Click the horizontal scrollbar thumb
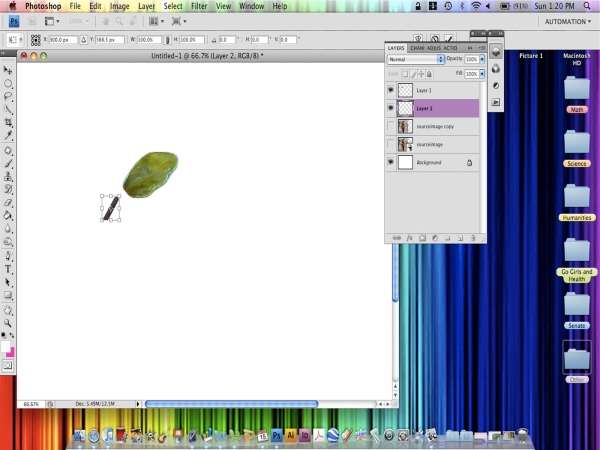The image size is (600, 450). pyautogui.click(x=232, y=404)
